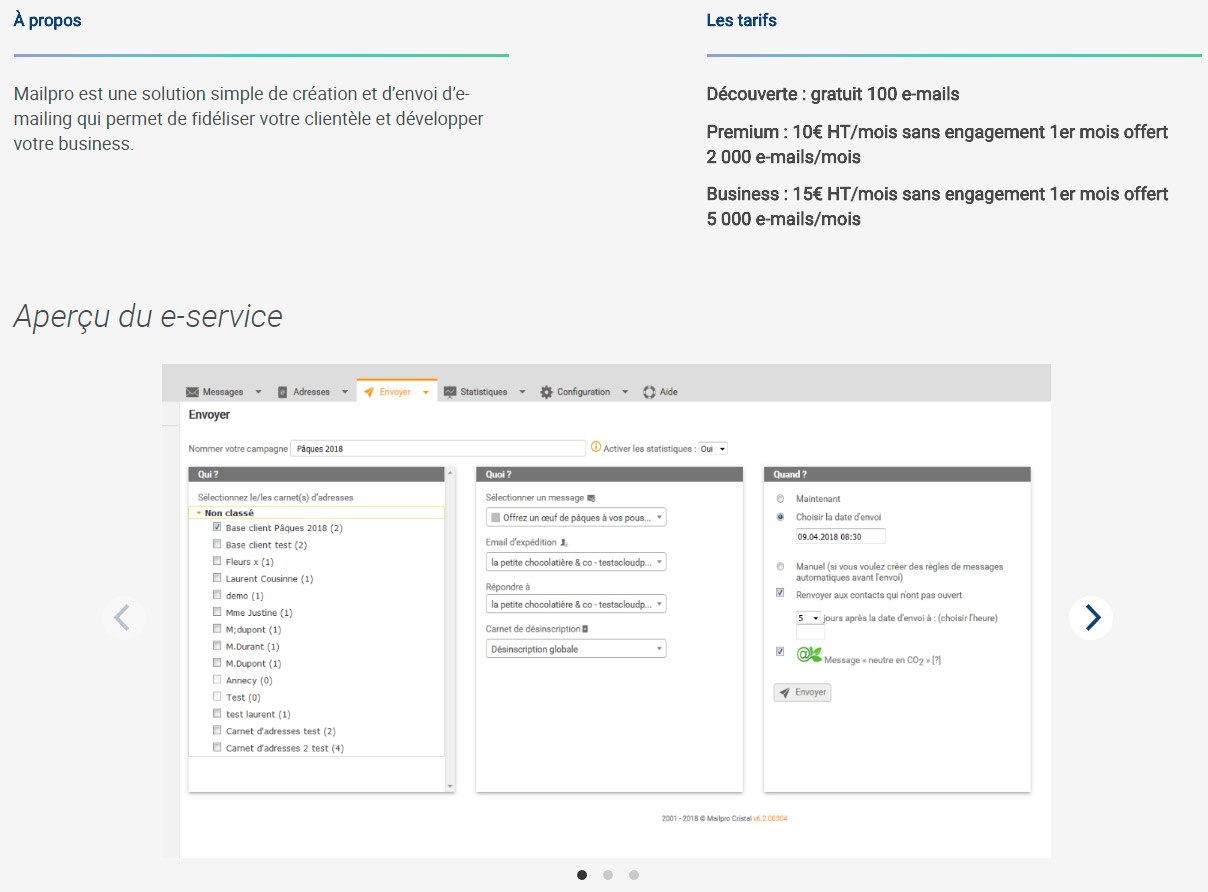Check the Fleurs x checkbox
The width and height of the screenshot is (1208, 892).
pyautogui.click(x=216, y=561)
